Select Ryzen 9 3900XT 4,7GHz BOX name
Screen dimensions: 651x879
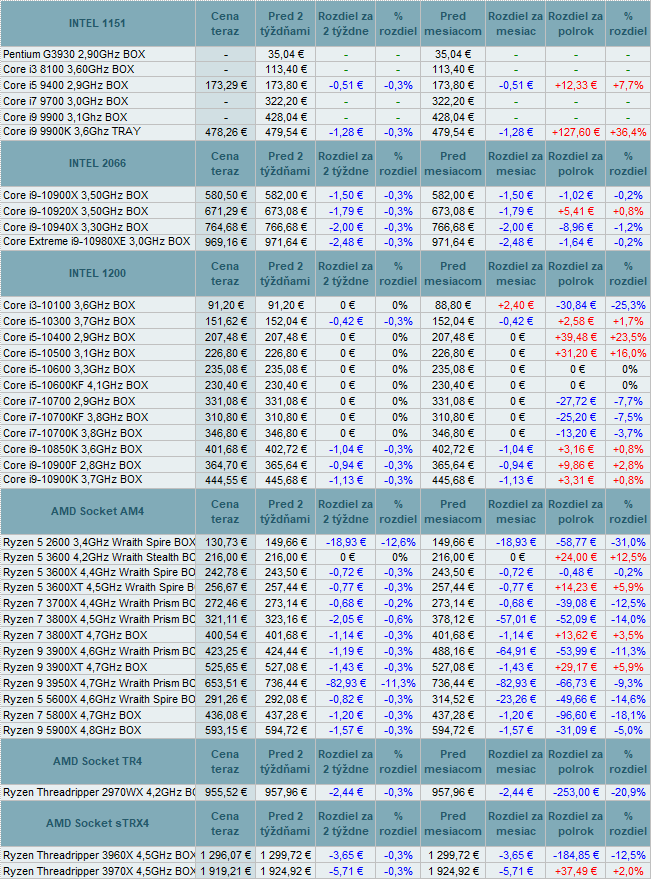point(75,668)
